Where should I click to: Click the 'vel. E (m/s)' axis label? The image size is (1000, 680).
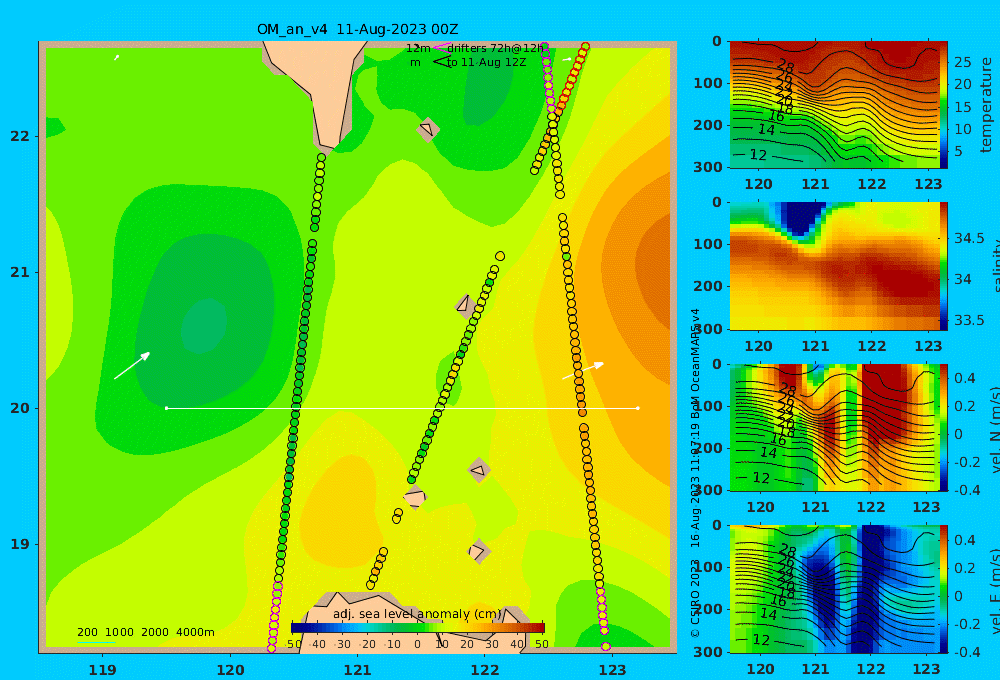click(x=995, y=590)
